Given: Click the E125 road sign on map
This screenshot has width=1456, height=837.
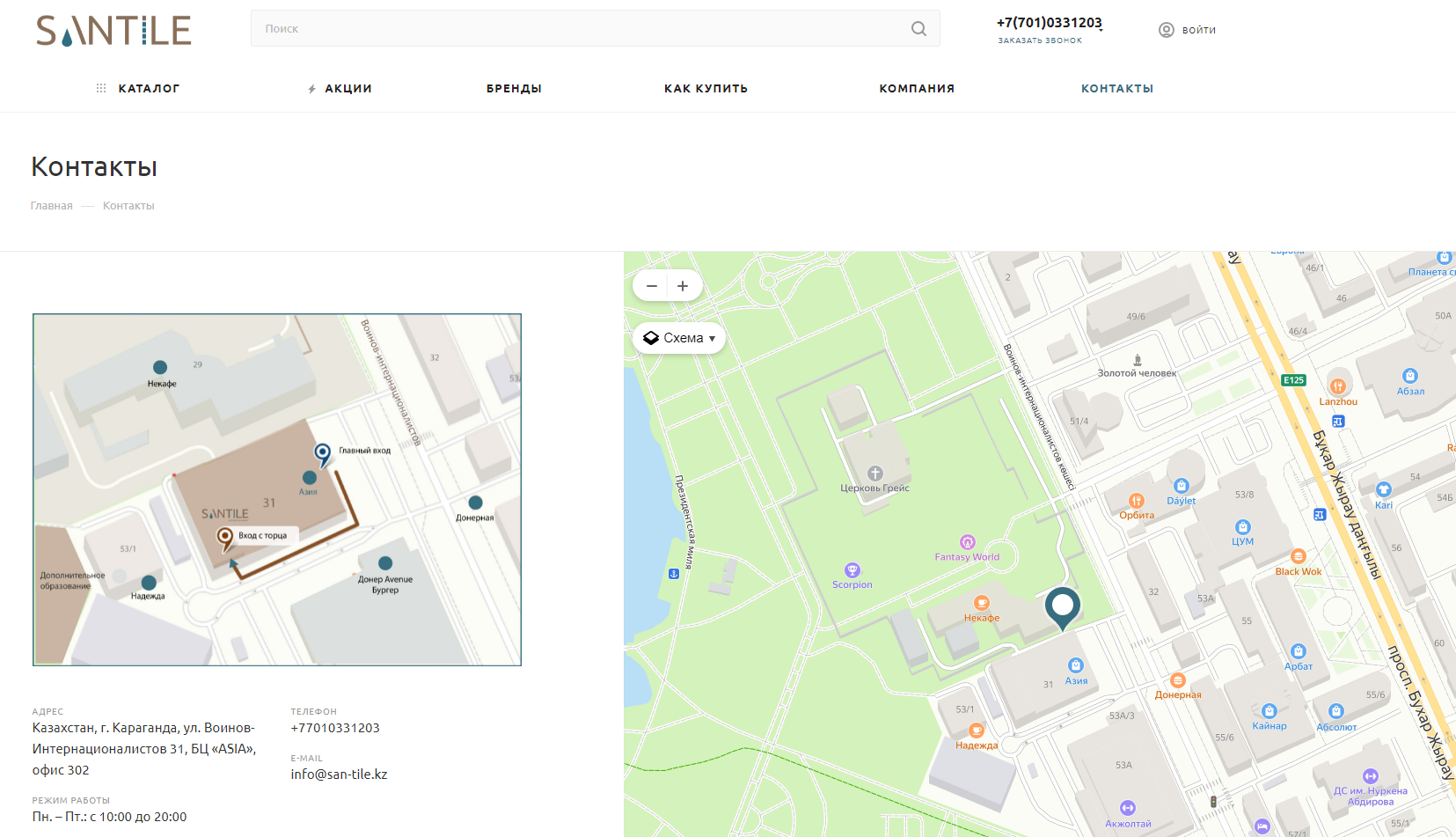Looking at the screenshot, I should (1294, 380).
